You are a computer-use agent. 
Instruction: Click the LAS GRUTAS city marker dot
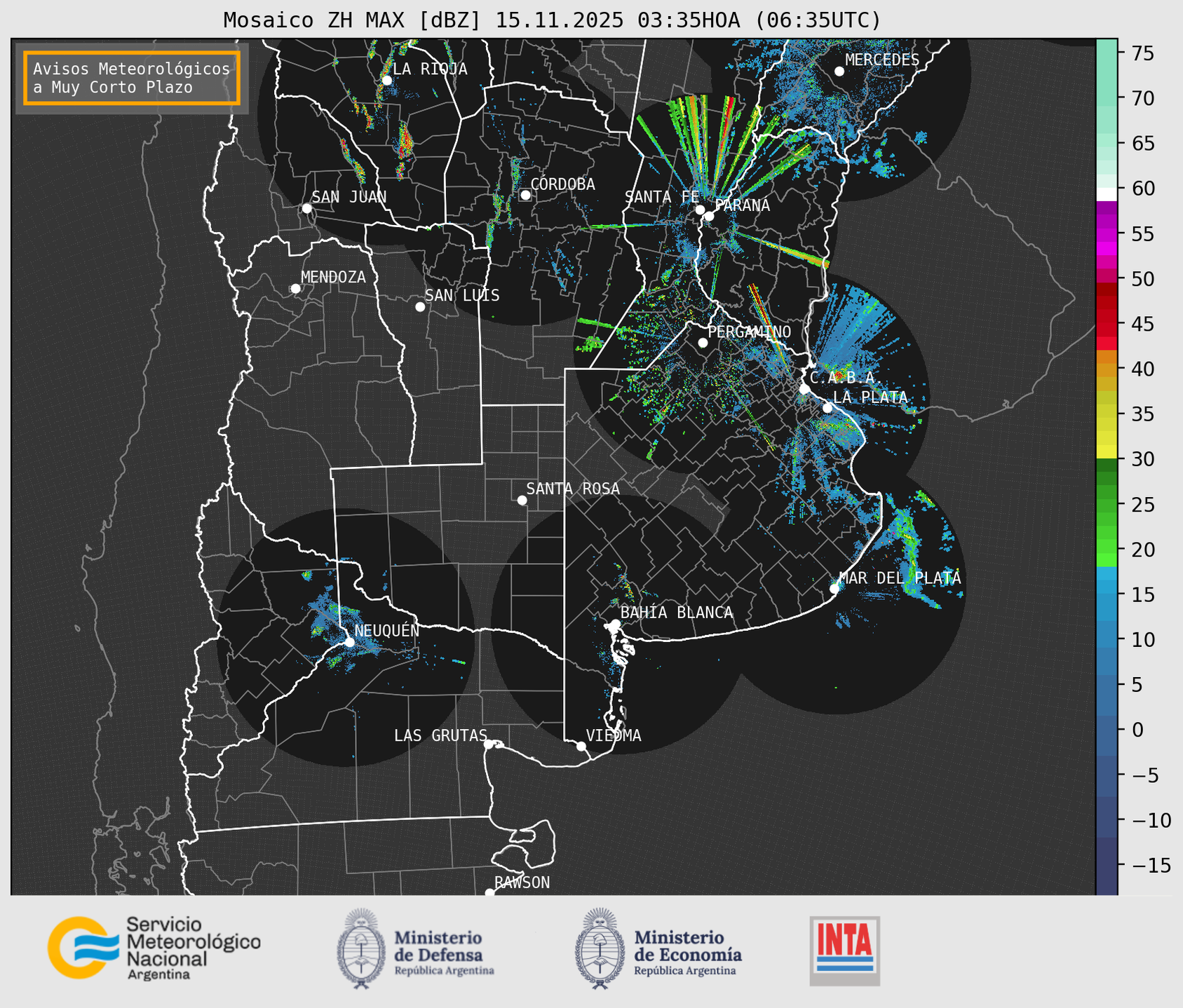489,744
